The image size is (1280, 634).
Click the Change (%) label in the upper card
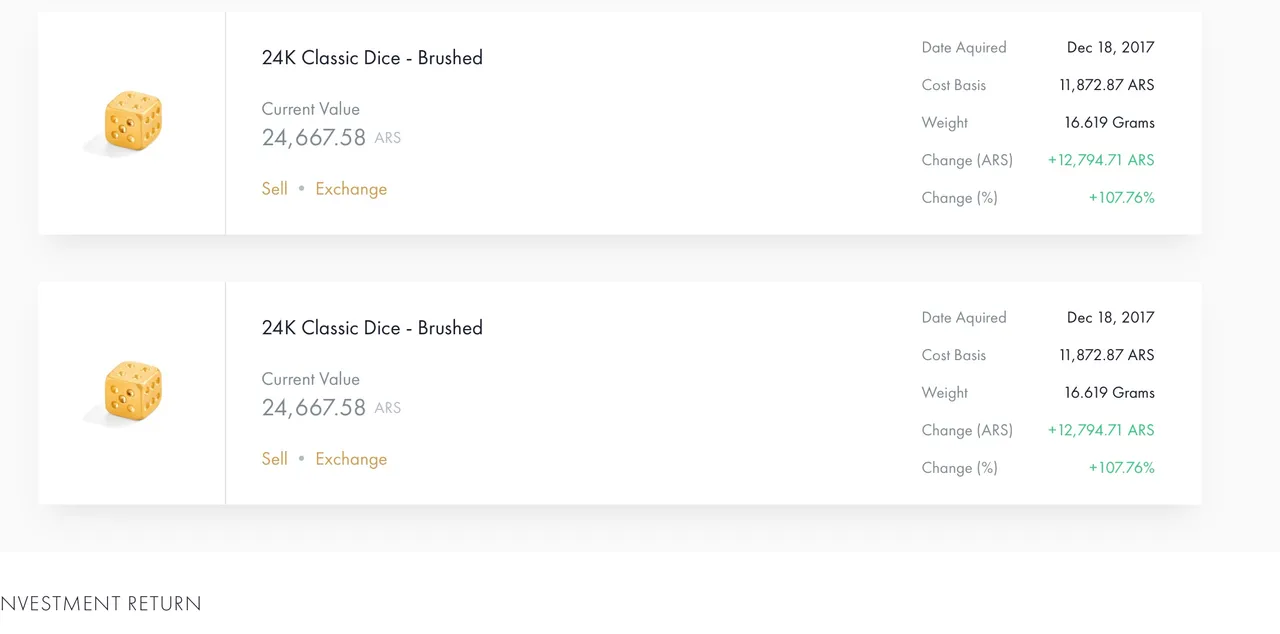click(960, 198)
